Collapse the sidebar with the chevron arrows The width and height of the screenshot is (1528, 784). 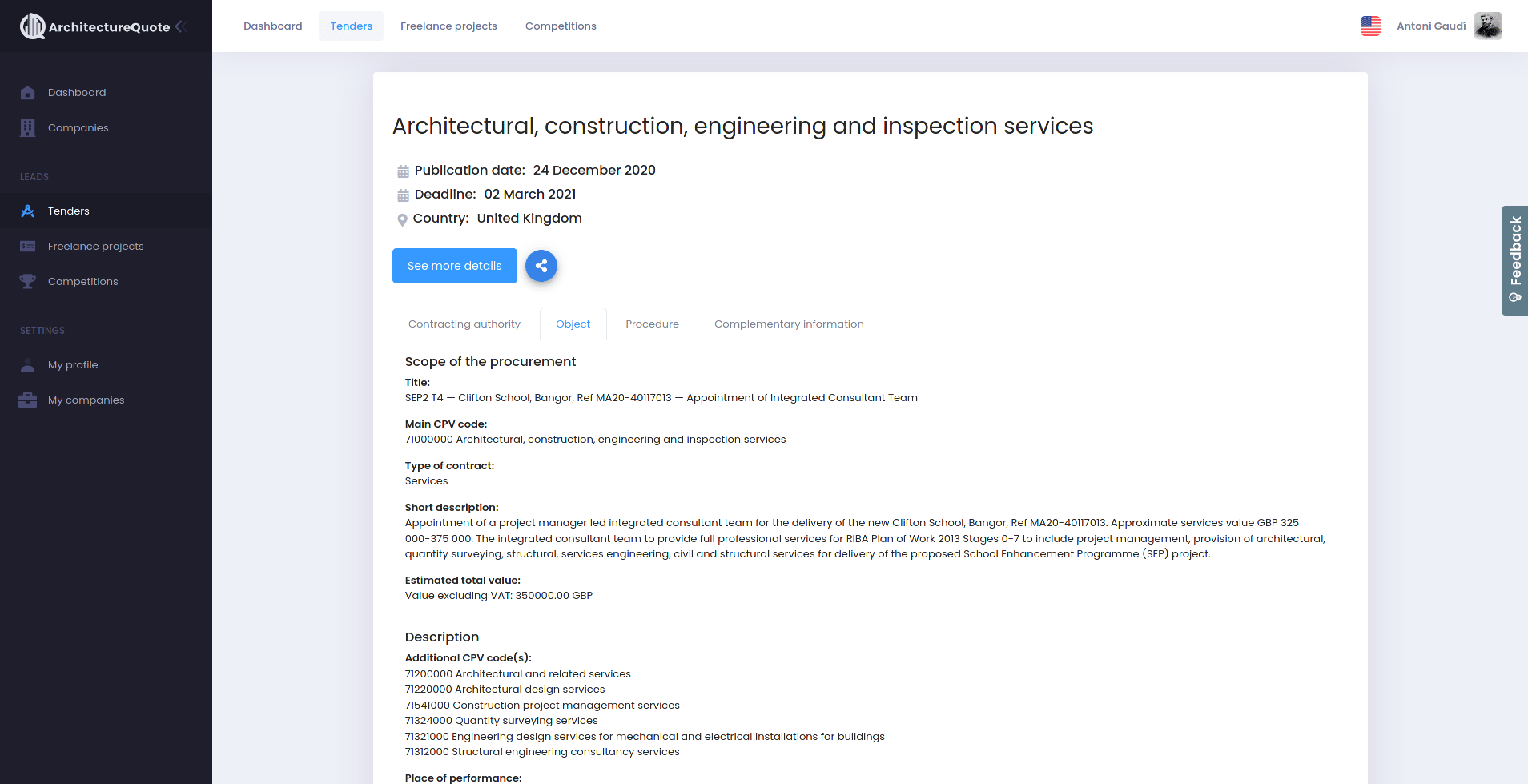coord(182,26)
